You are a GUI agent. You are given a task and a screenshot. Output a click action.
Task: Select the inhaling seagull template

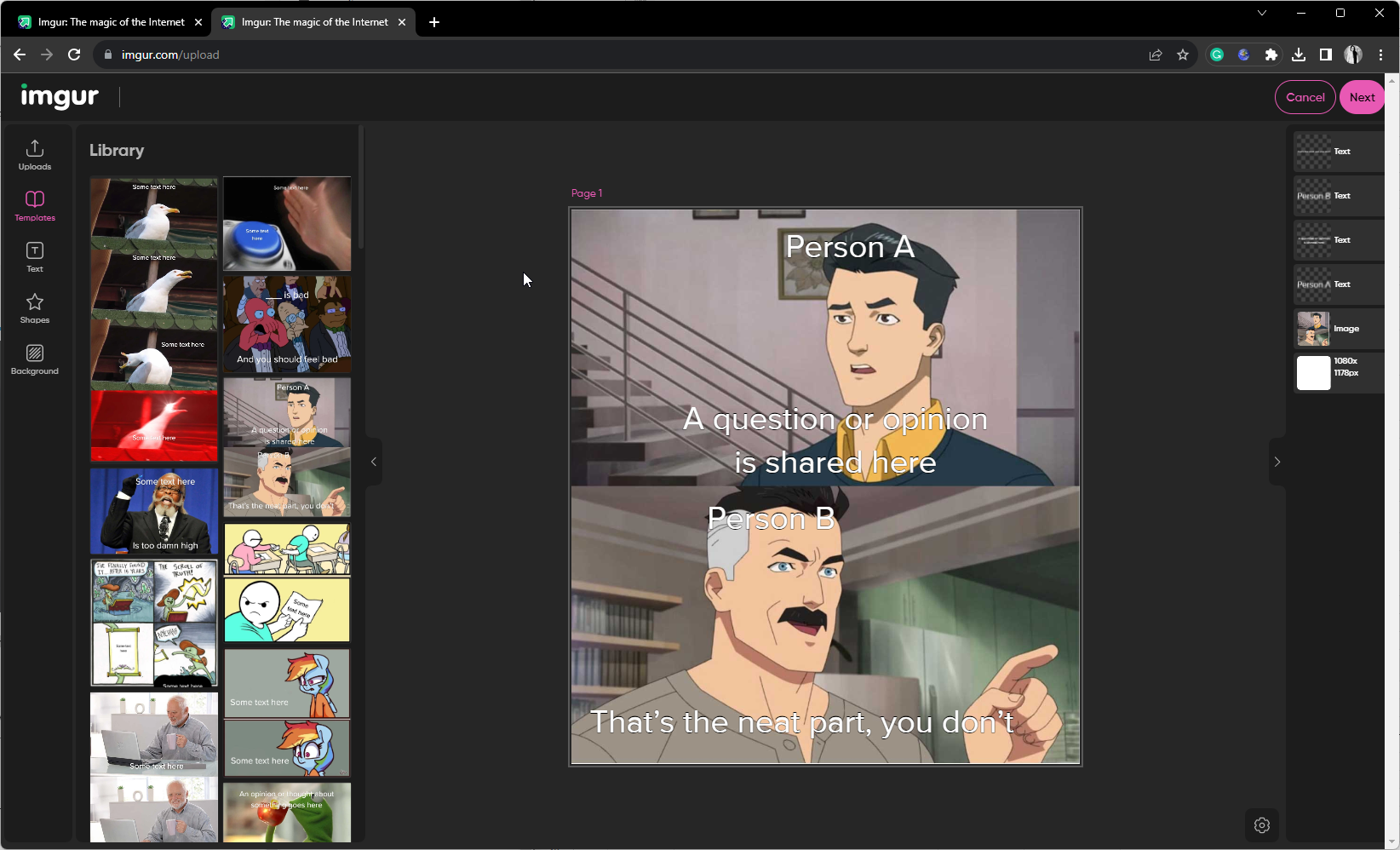pos(154,319)
